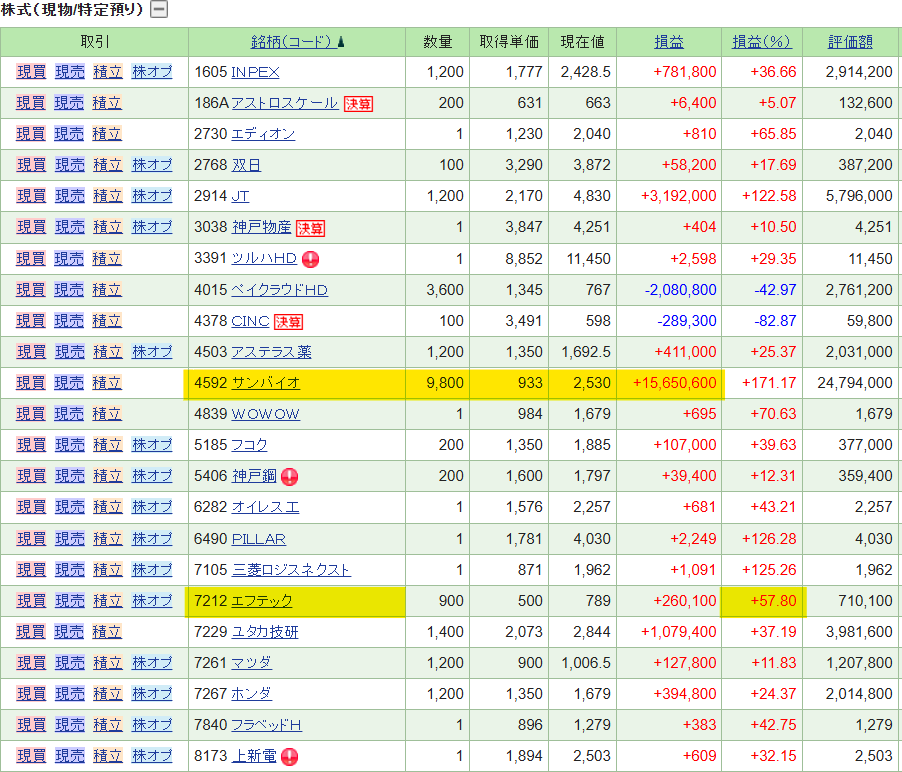Click the red alert icon beside 神戸鋼
The image size is (902, 772).
pyautogui.click(x=289, y=477)
